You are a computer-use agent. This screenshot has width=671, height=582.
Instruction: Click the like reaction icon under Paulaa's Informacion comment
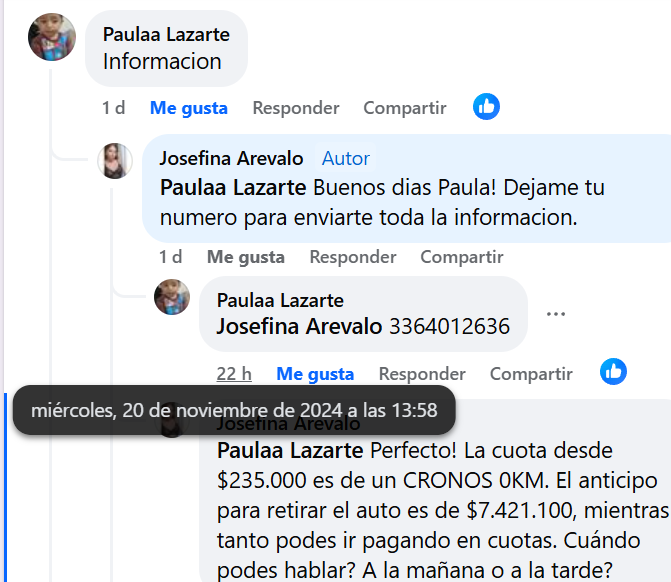click(x=486, y=107)
